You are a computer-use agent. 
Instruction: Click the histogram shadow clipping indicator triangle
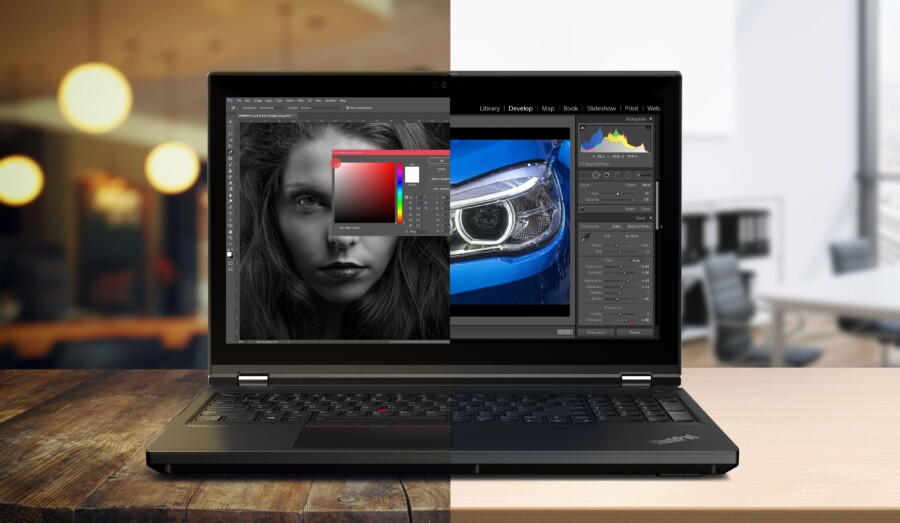pyautogui.click(x=583, y=128)
